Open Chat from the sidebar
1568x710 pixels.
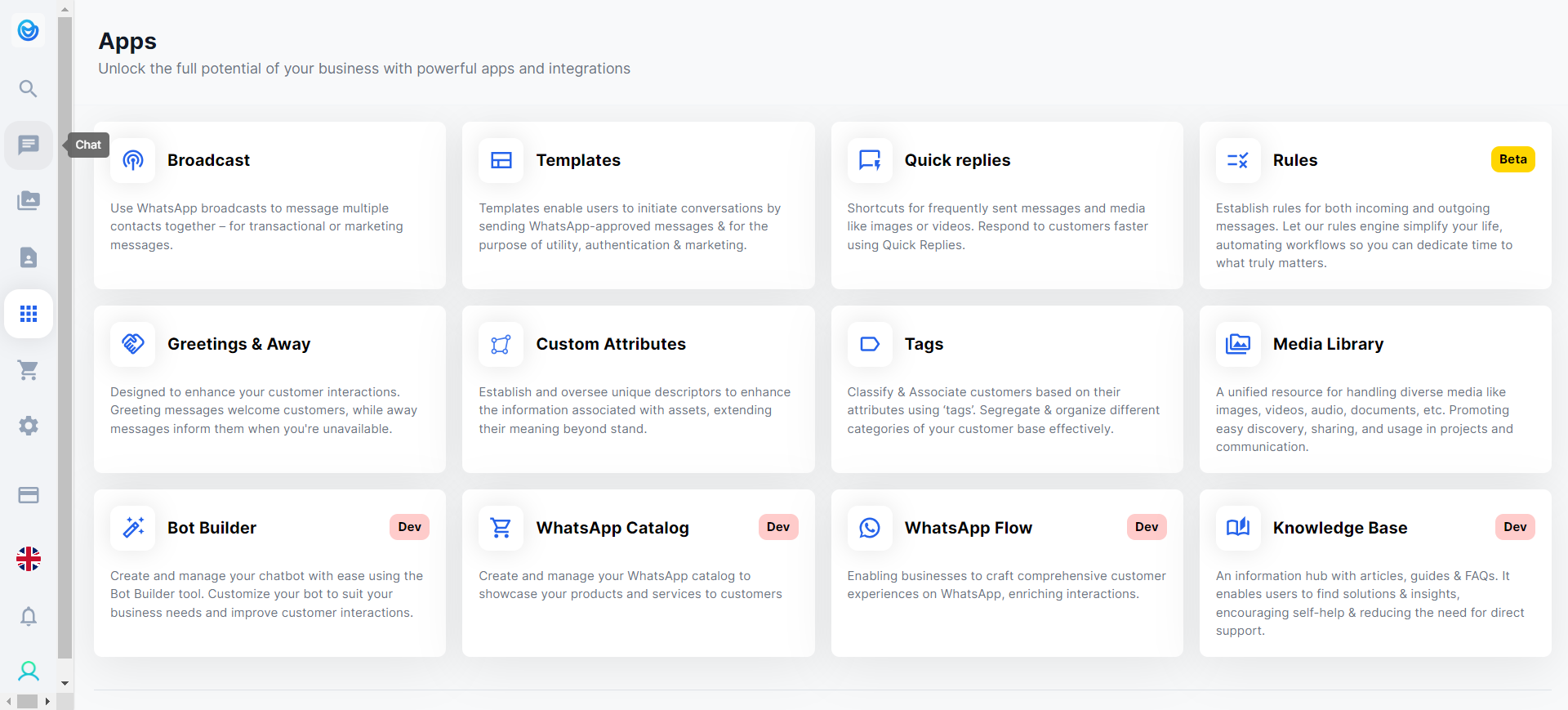point(29,145)
